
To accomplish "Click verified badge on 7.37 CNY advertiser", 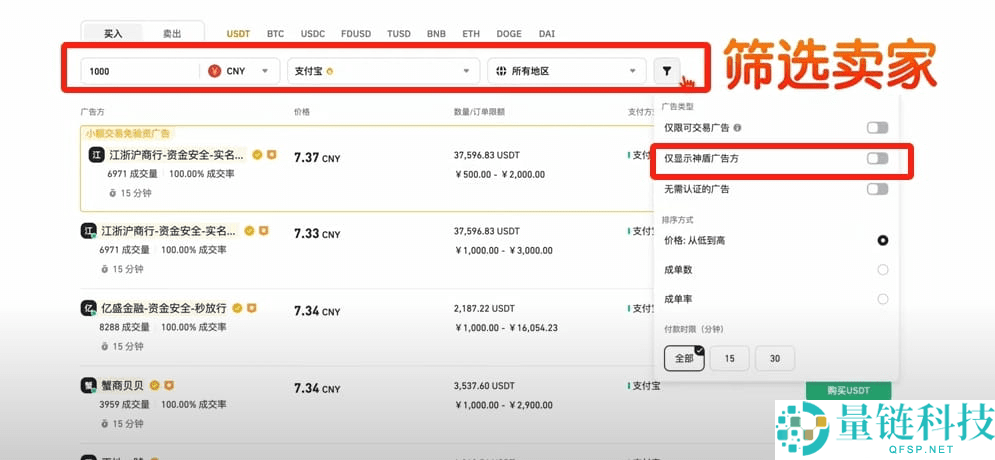I will 257,154.
